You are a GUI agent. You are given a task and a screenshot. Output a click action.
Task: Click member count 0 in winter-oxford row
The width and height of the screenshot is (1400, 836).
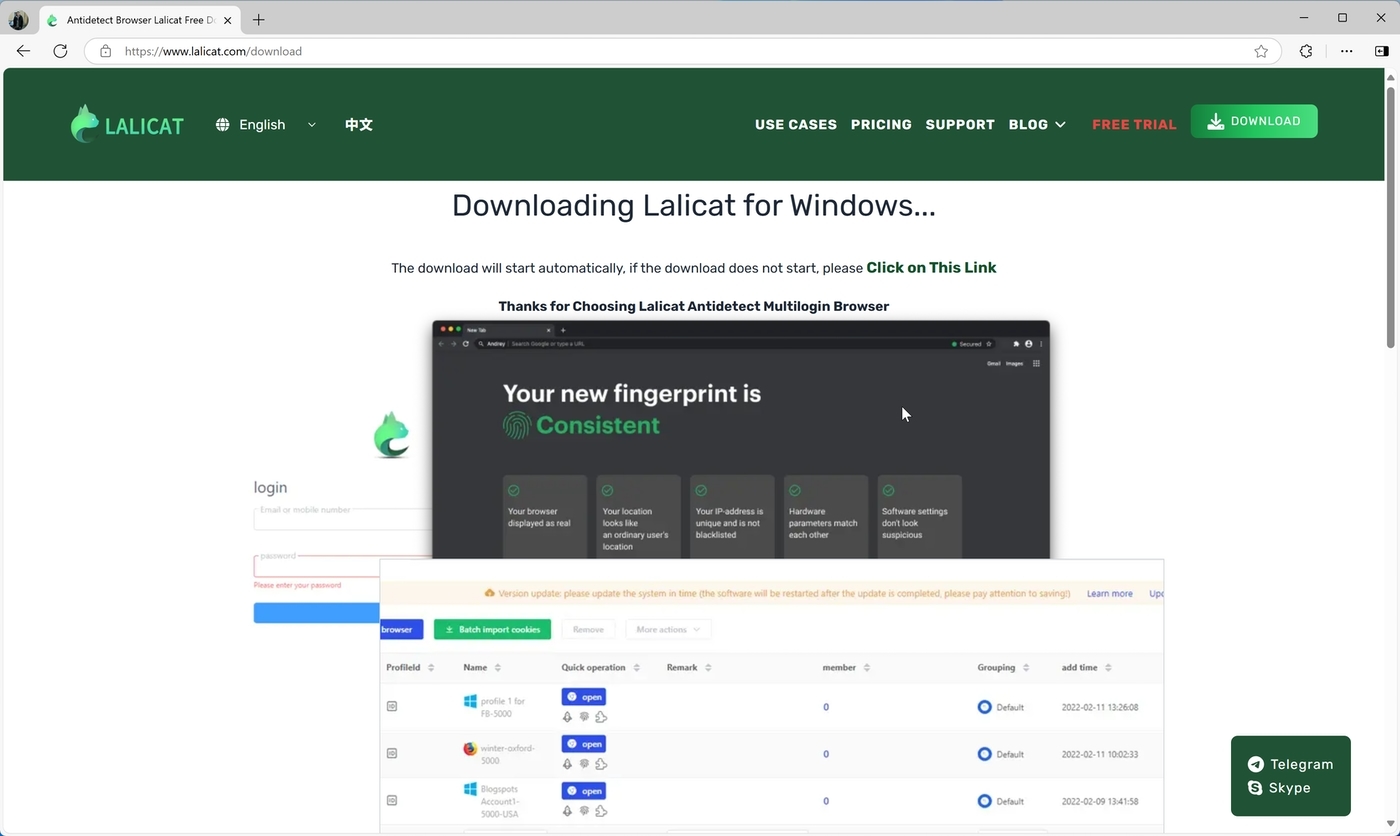pyautogui.click(x=826, y=754)
